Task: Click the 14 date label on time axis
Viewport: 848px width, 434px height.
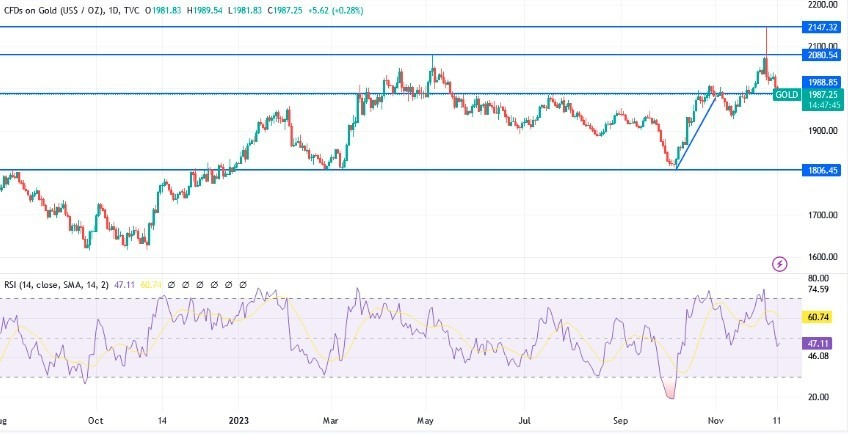Action: point(163,420)
